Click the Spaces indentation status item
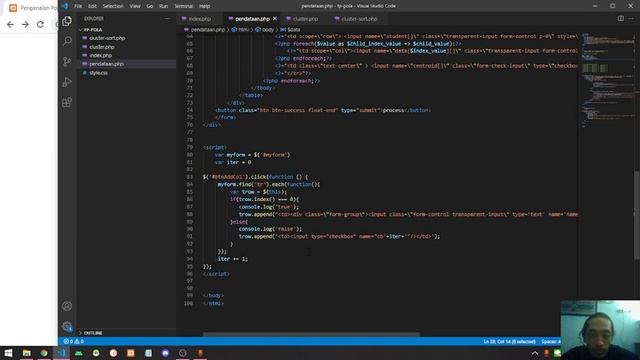The image size is (640, 360). tap(551, 341)
